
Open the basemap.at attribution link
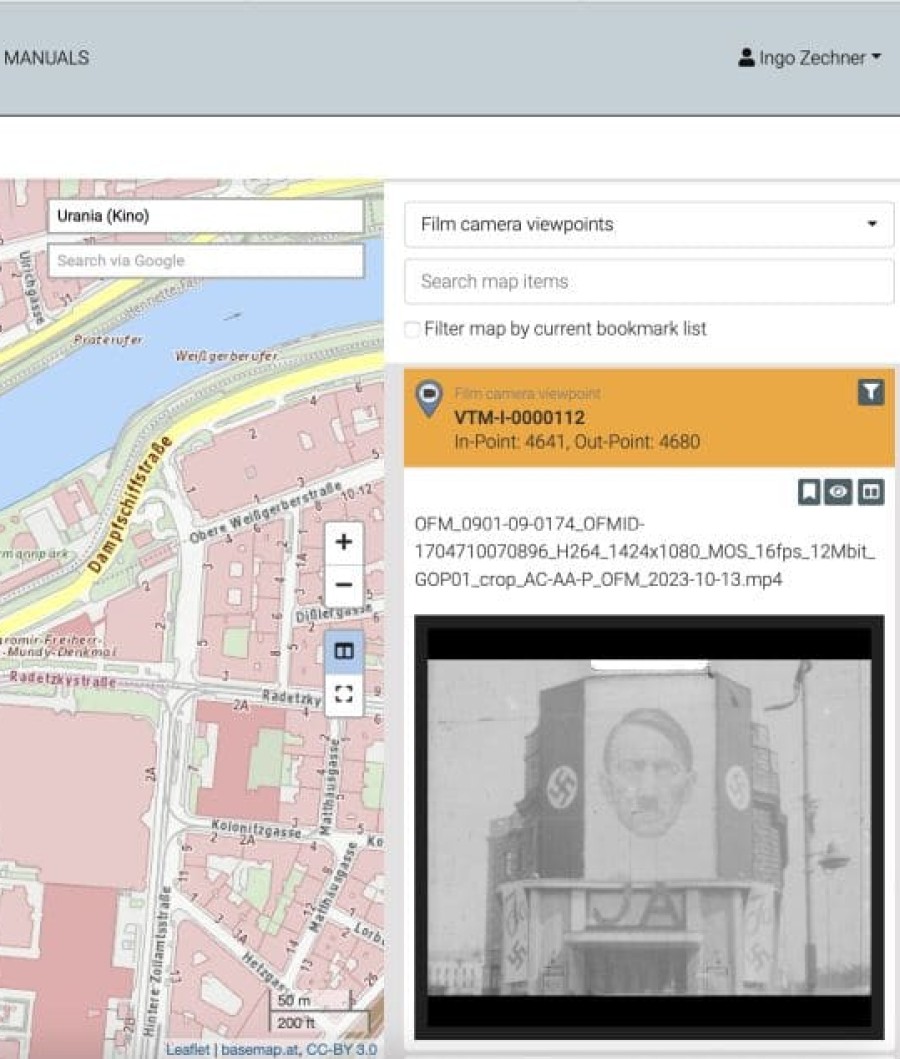click(x=261, y=1050)
